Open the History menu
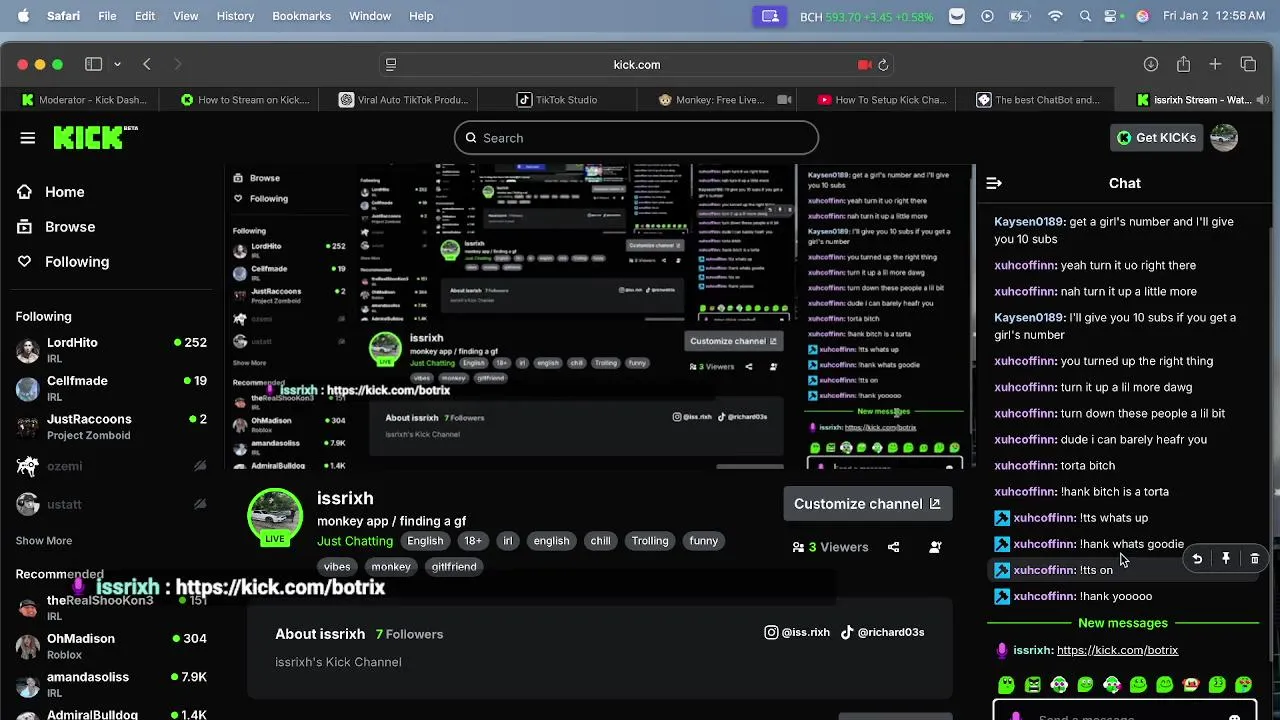This screenshot has width=1280, height=720. 235,16
